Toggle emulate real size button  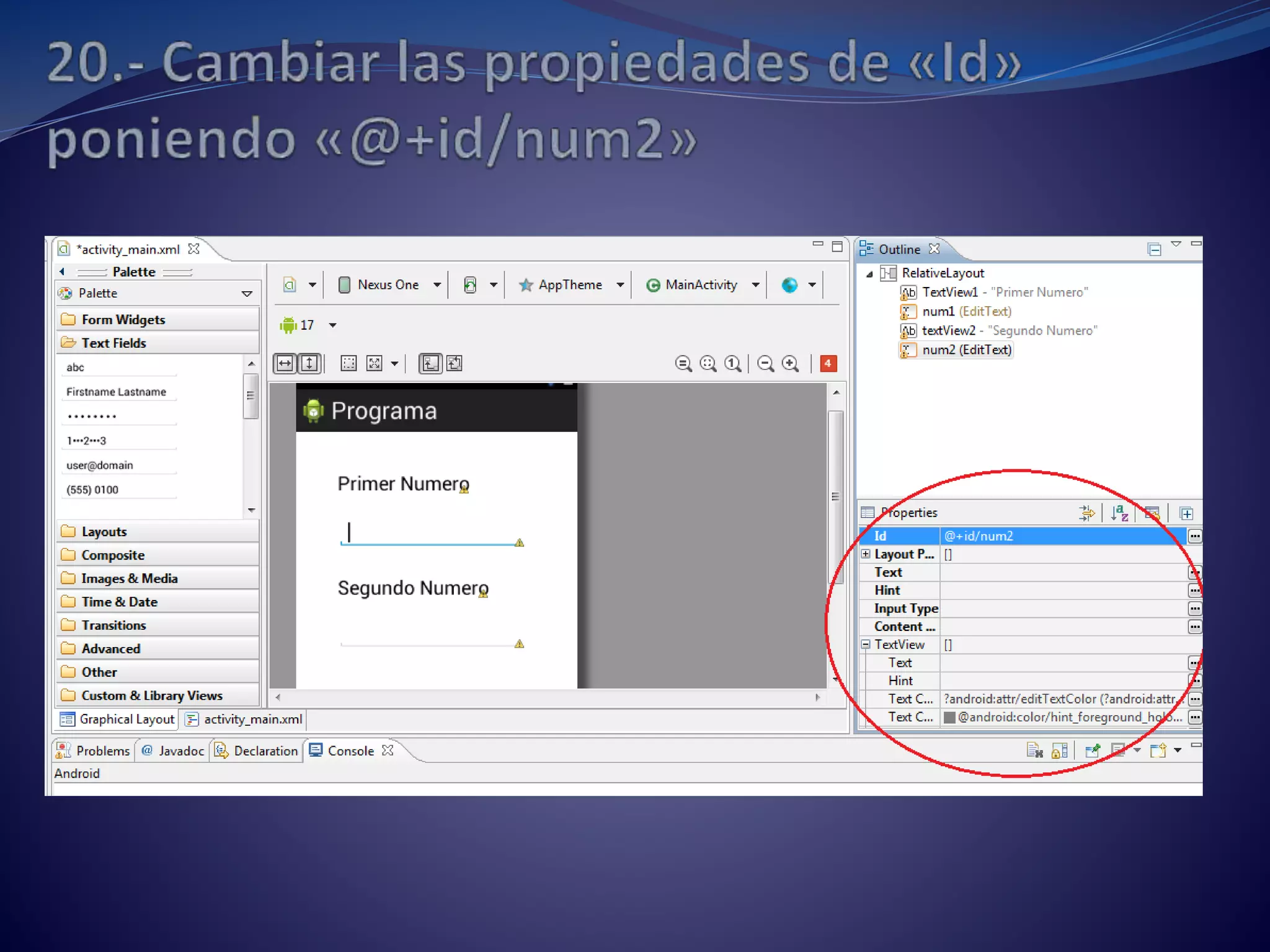click(683, 363)
